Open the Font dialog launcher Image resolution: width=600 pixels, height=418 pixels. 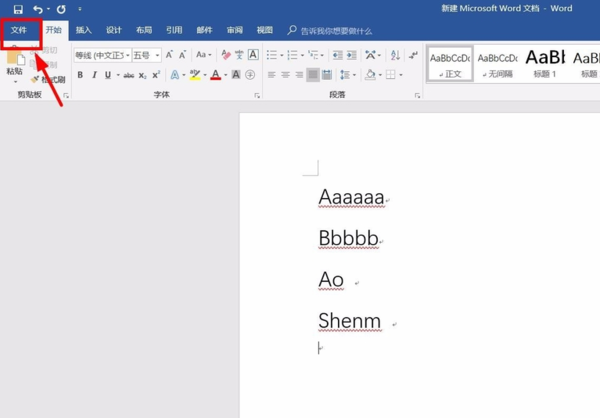257,95
